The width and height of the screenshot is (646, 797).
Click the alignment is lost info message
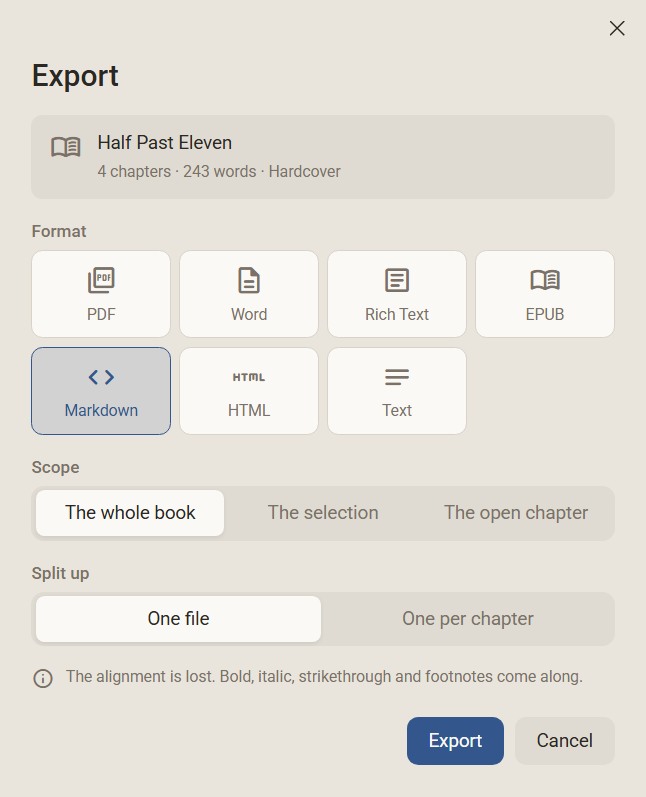pyautogui.click(x=324, y=677)
